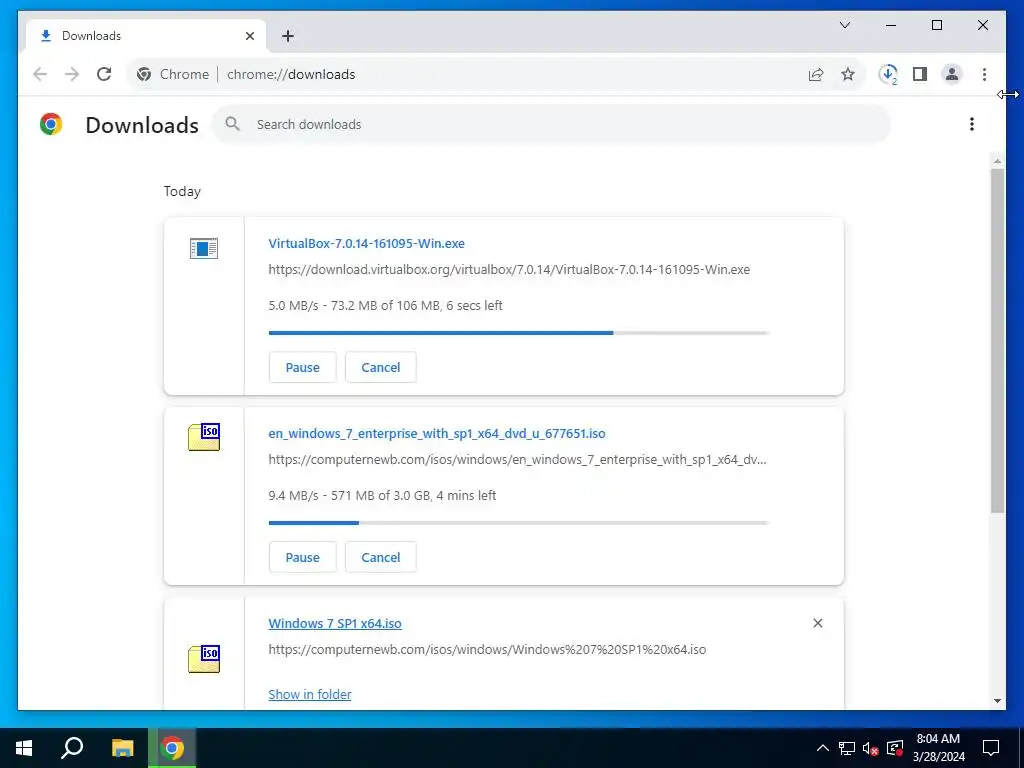This screenshot has height=768, width=1024.
Task: Pause the en_windows_7_enterprise iso download
Action: pos(302,557)
